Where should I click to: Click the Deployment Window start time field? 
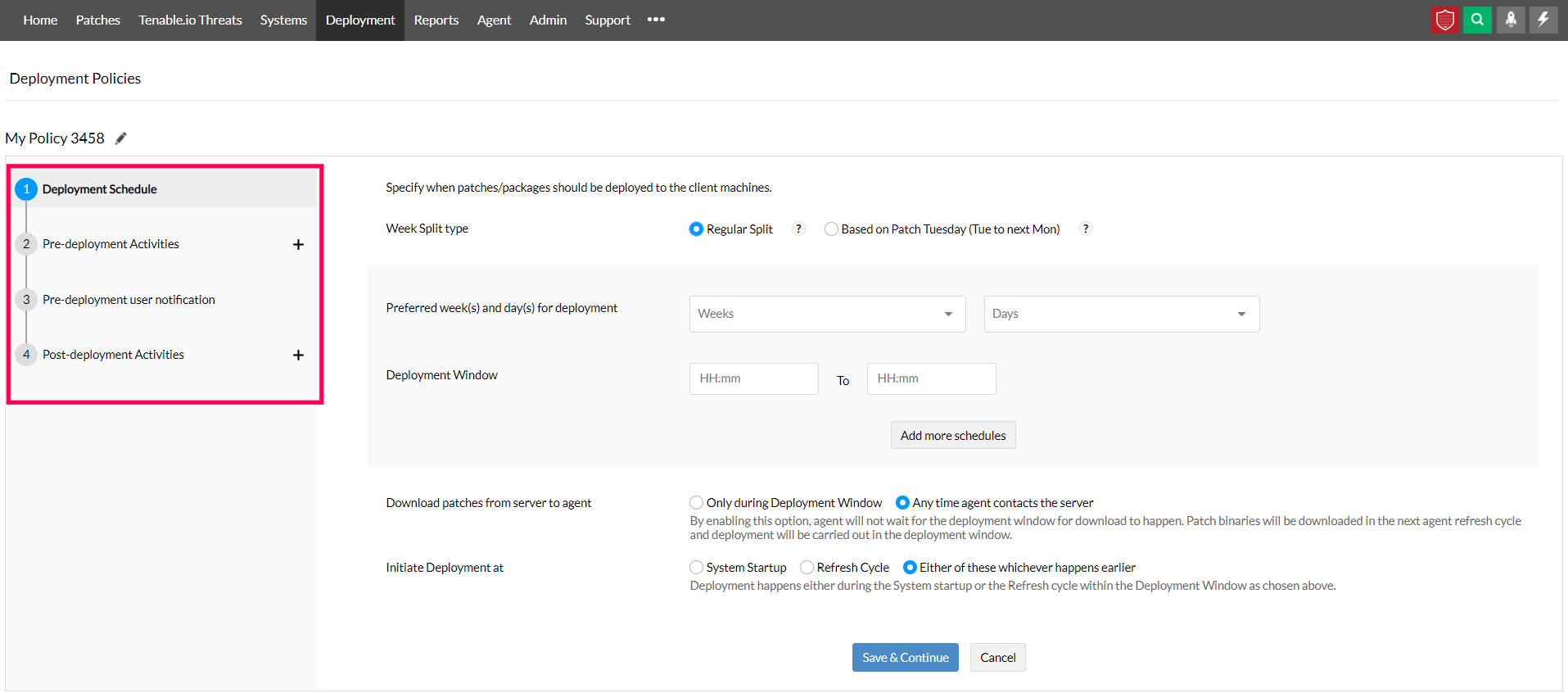pos(753,379)
